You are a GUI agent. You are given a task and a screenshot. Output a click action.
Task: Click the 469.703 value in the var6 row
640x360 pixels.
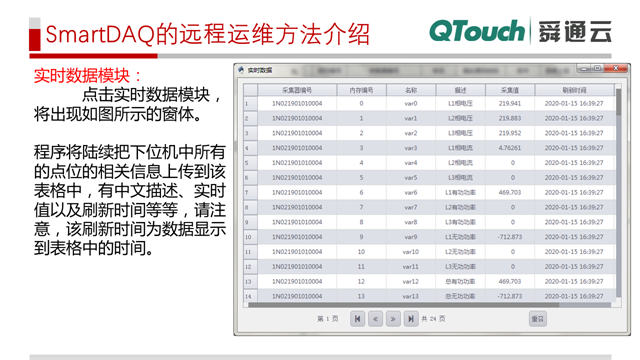510,193
